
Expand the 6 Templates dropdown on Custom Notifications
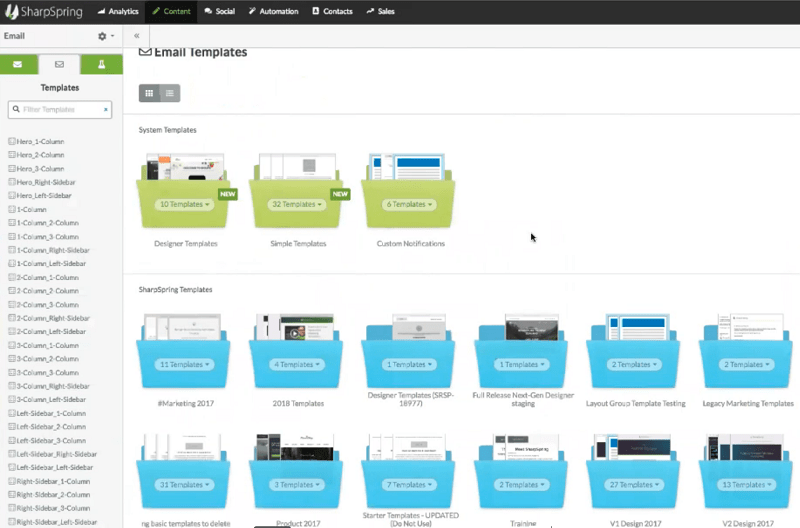(410, 204)
